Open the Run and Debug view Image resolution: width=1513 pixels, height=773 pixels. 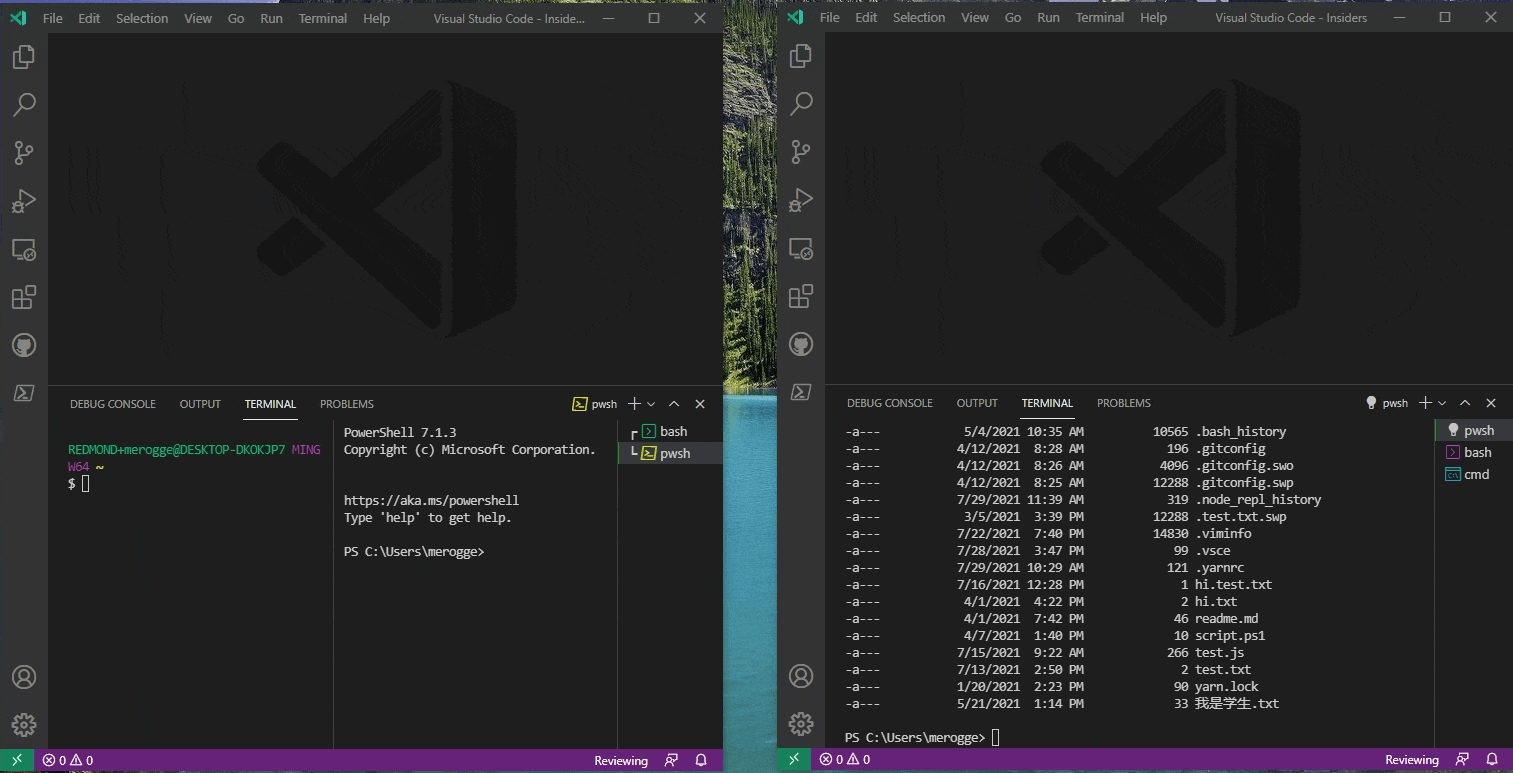pos(24,200)
